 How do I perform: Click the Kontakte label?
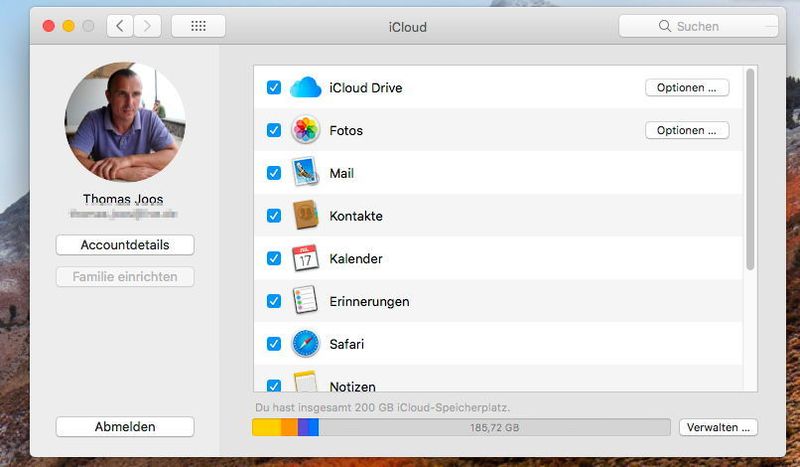coord(356,216)
